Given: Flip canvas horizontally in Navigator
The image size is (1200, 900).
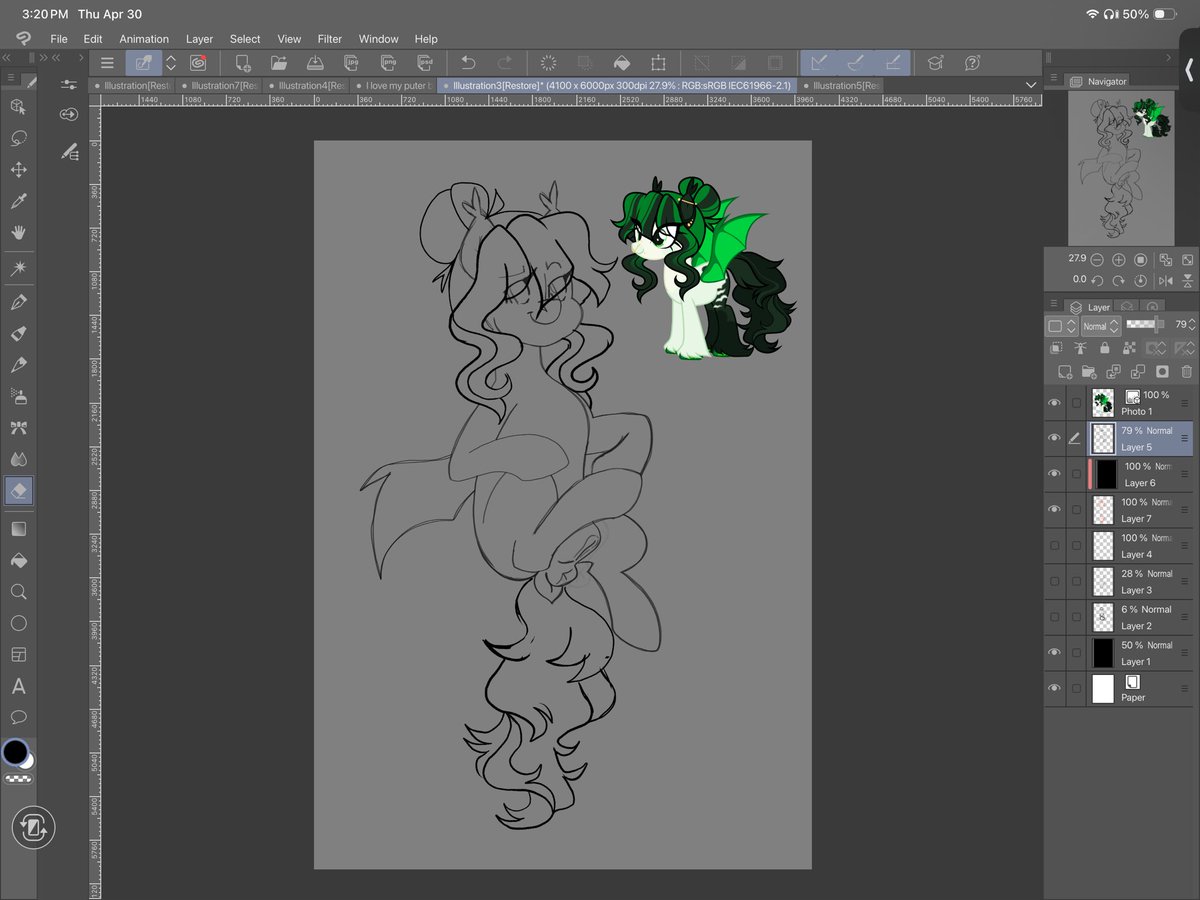Looking at the screenshot, I should coord(1165,281).
